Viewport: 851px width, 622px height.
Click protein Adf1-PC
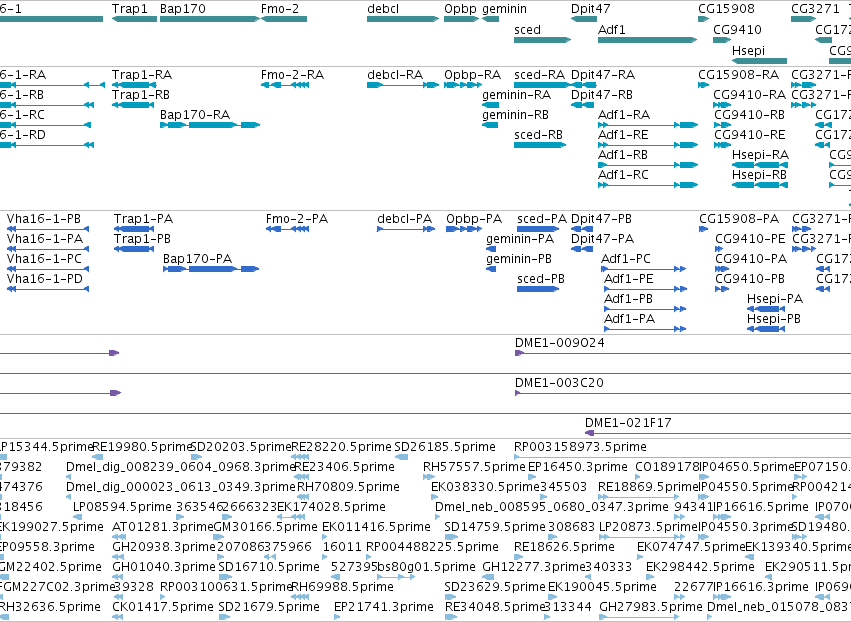click(x=626, y=259)
